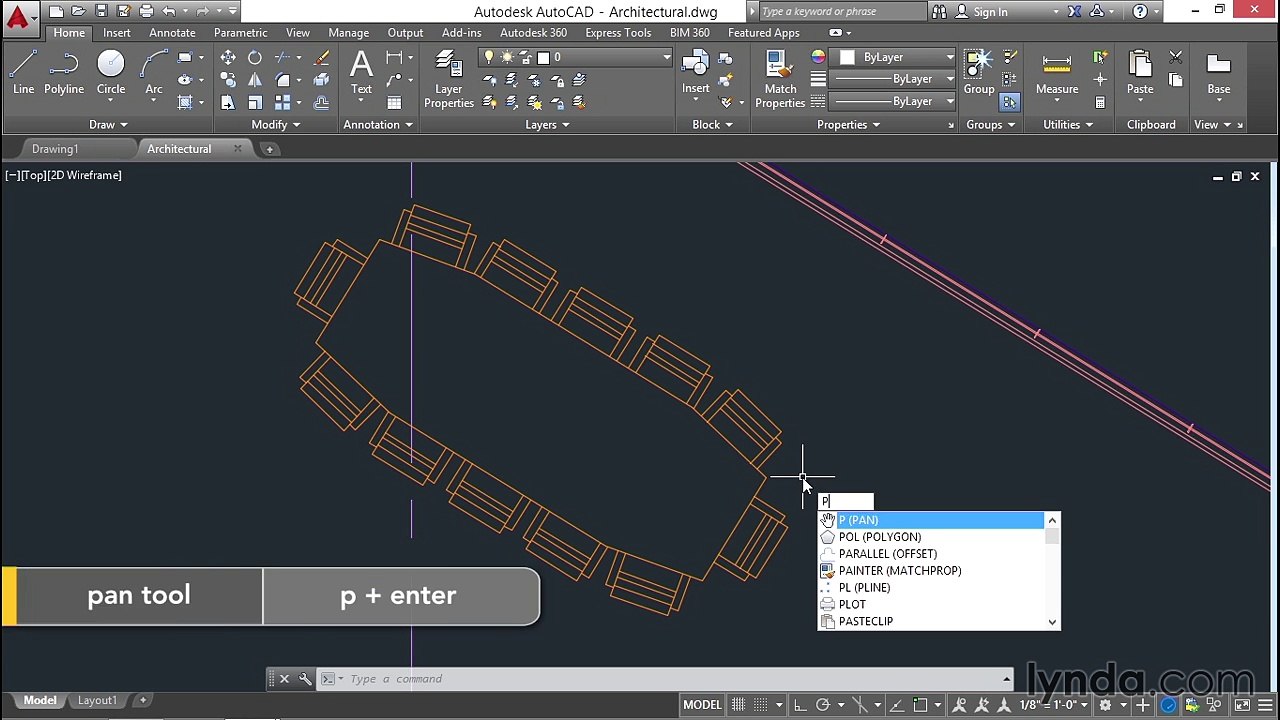Click layer 0 white color swatch
The image size is (1280, 720).
[544, 58]
